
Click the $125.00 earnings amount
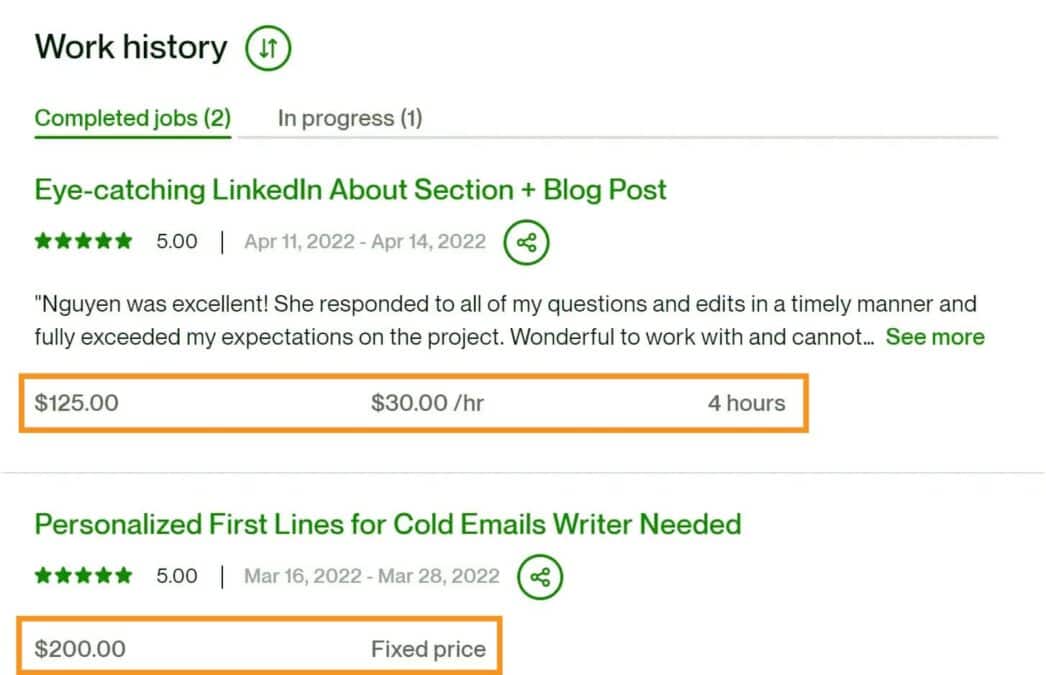(x=77, y=402)
